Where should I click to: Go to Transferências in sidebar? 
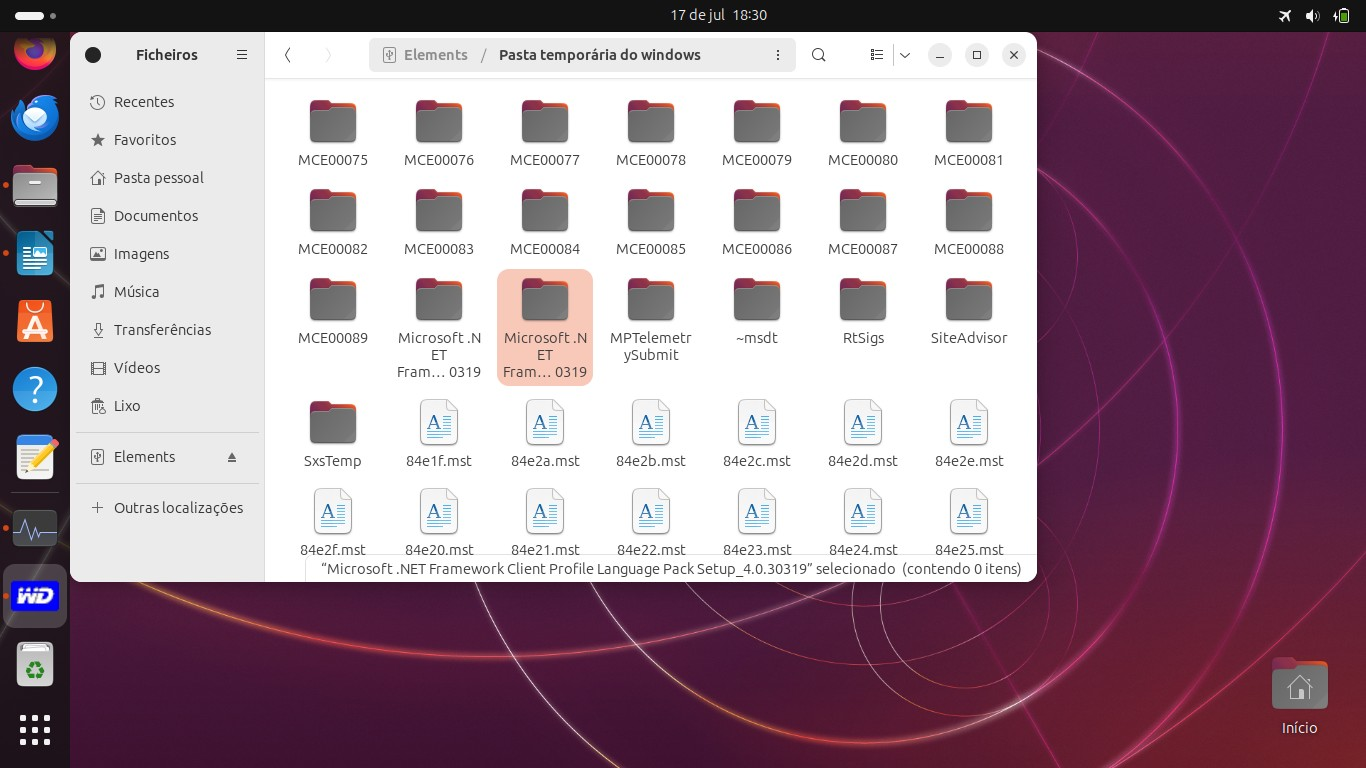click(x=162, y=330)
